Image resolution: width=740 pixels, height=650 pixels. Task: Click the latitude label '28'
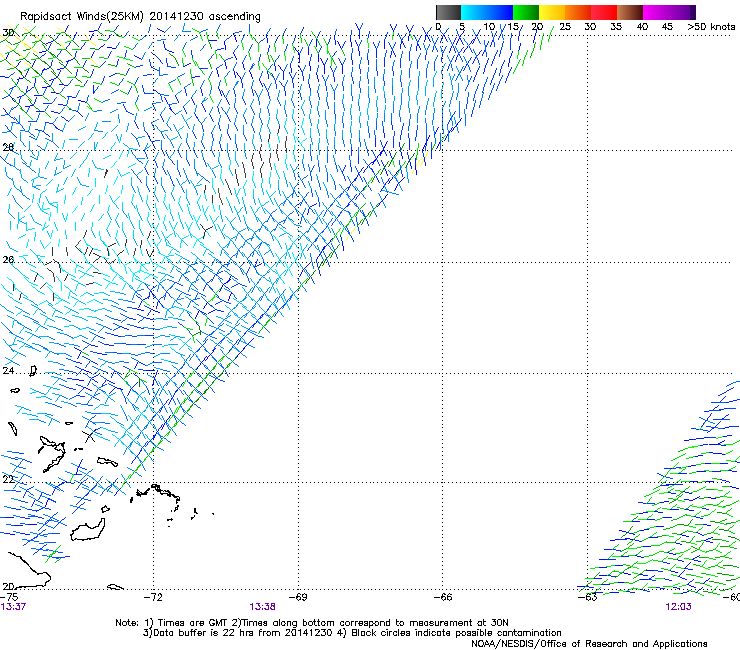[8, 147]
